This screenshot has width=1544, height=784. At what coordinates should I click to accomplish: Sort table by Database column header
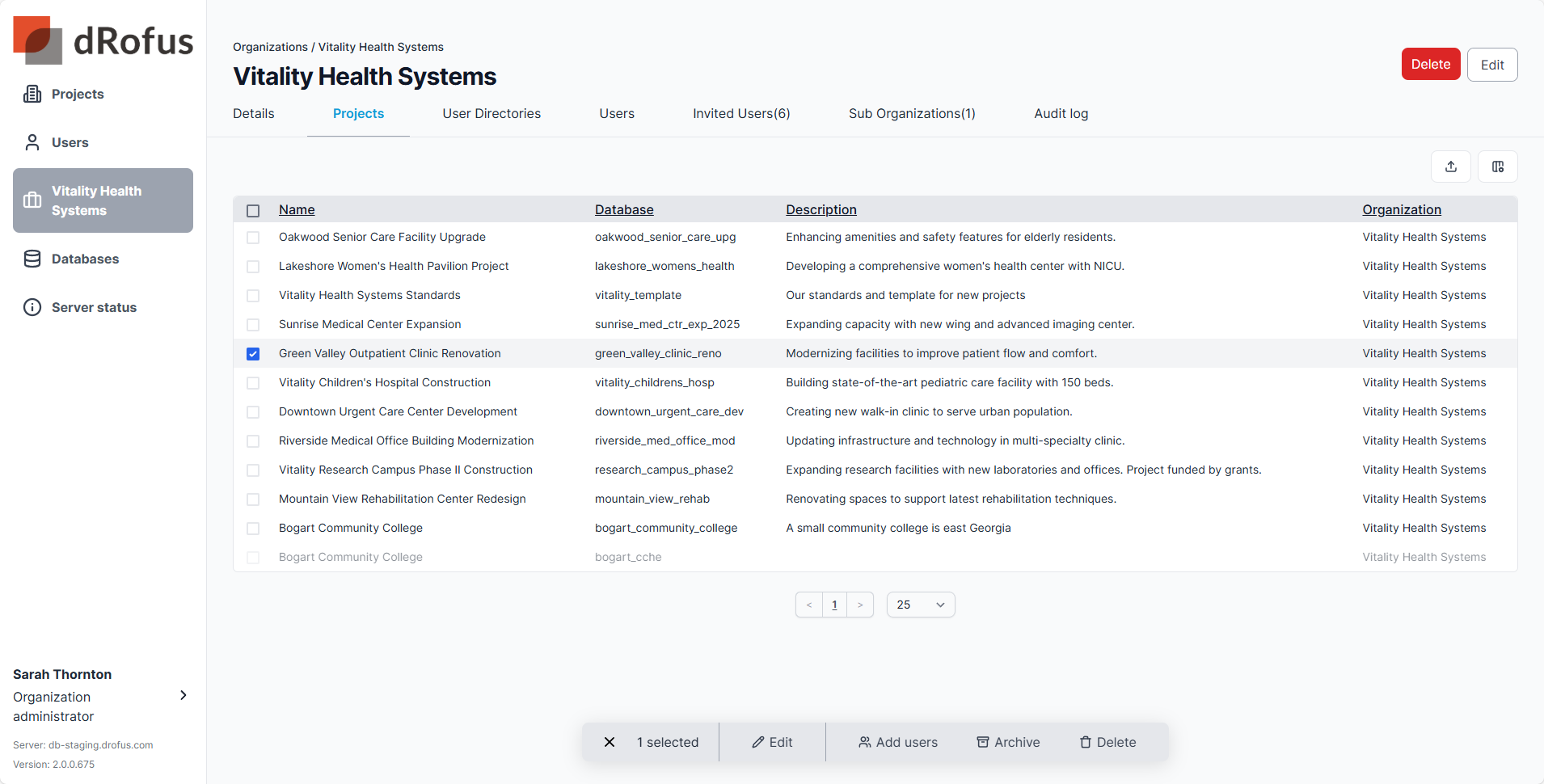[623, 210]
